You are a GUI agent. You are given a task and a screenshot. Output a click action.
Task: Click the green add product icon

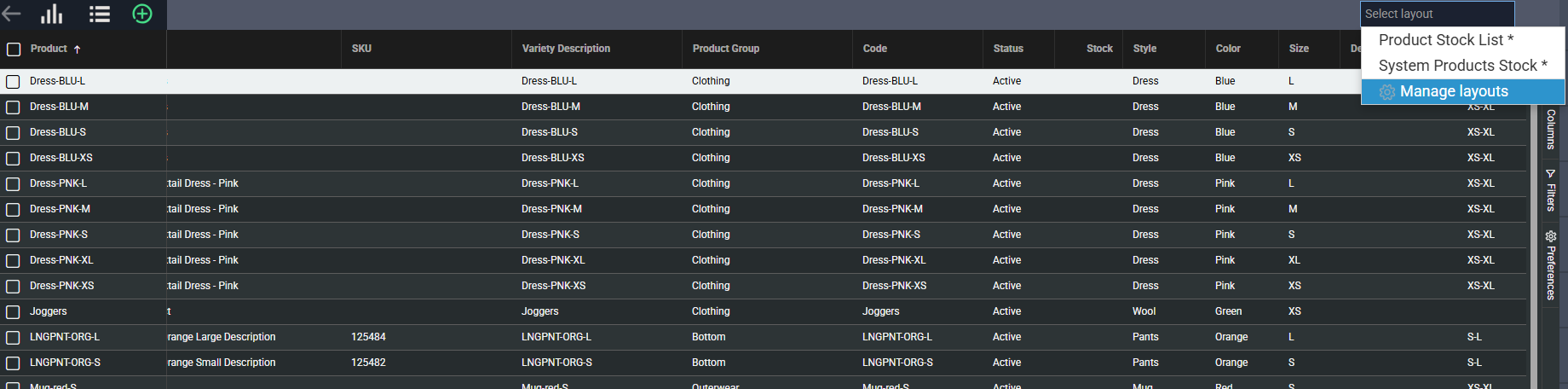pyautogui.click(x=142, y=14)
